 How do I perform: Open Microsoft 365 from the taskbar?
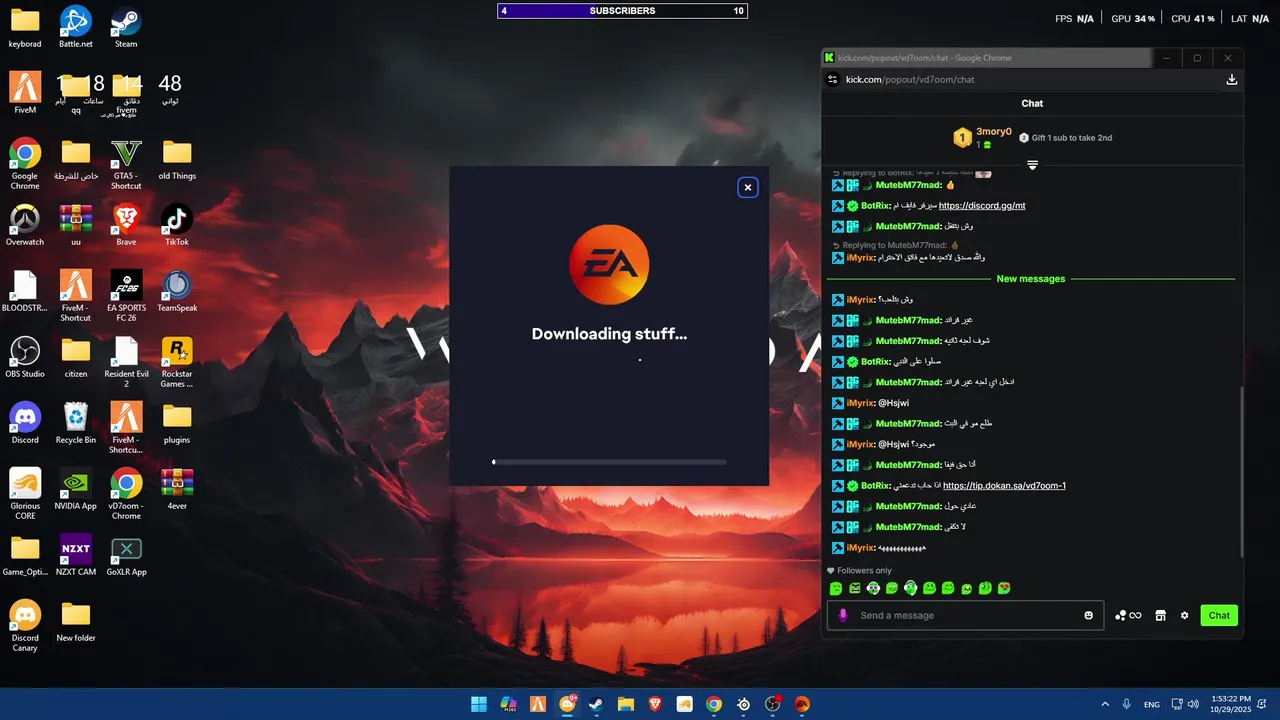(x=508, y=704)
